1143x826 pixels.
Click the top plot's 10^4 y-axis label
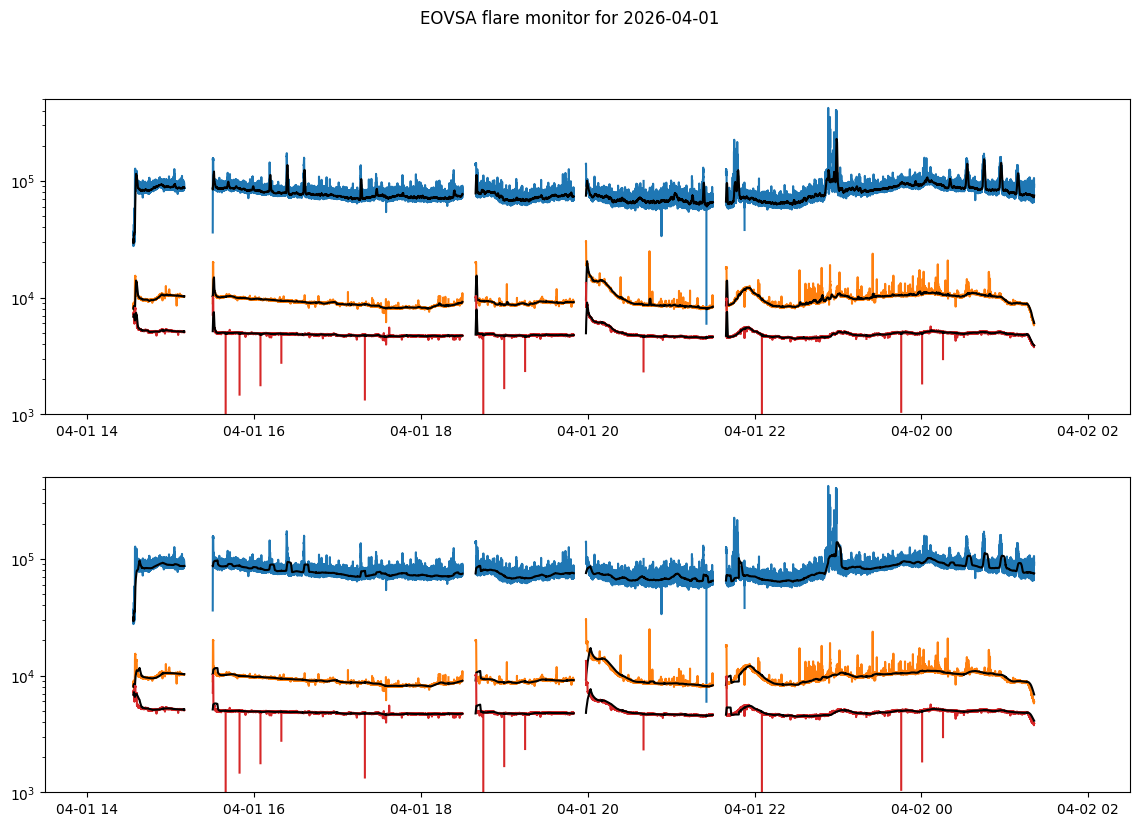click(25, 298)
